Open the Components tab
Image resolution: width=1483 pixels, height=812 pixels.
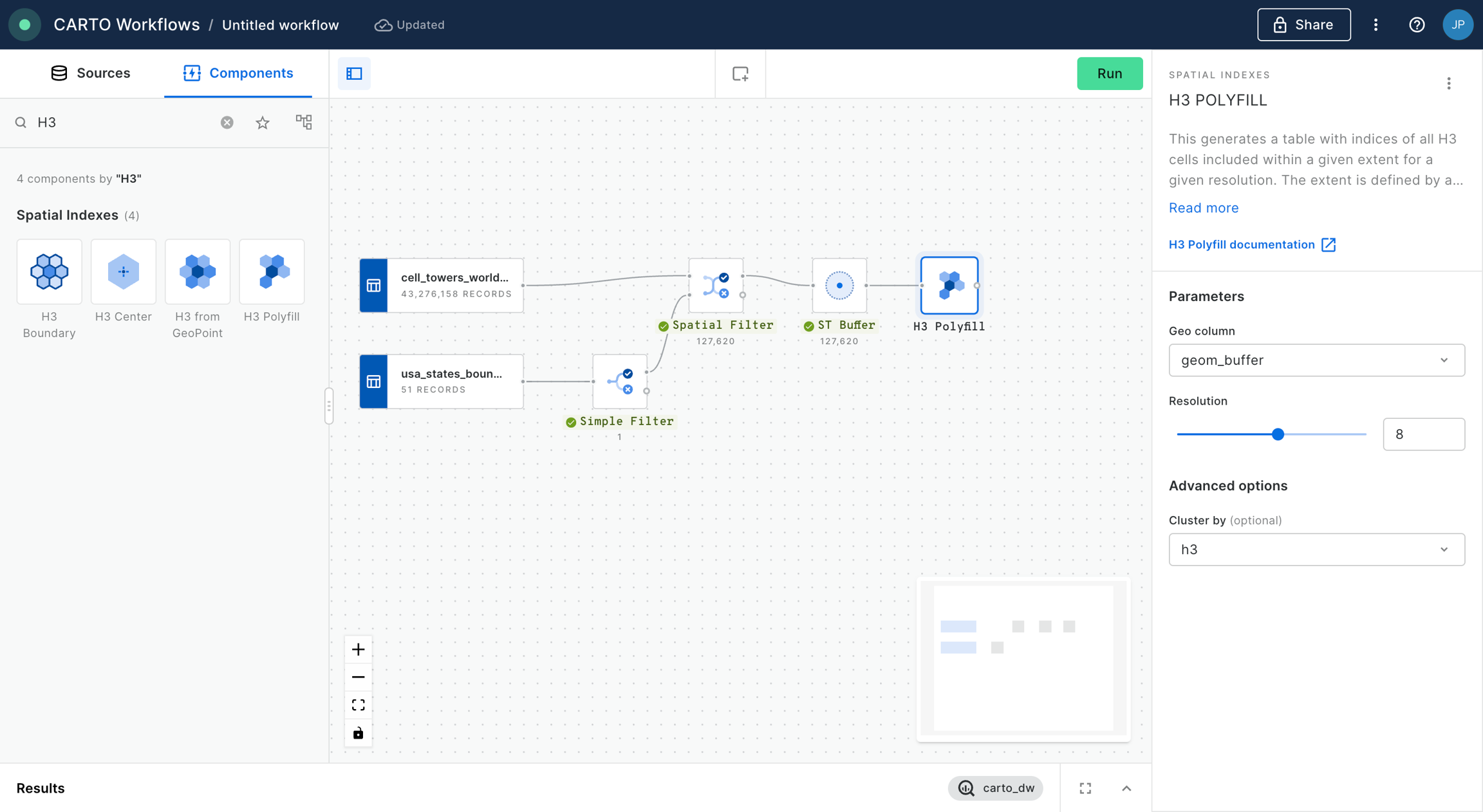point(238,73)
